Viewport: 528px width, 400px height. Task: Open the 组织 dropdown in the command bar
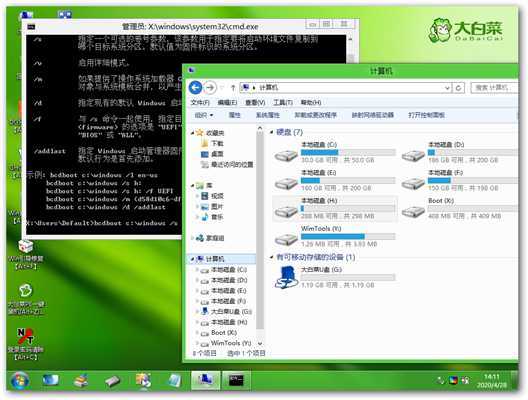coord(204,115)
